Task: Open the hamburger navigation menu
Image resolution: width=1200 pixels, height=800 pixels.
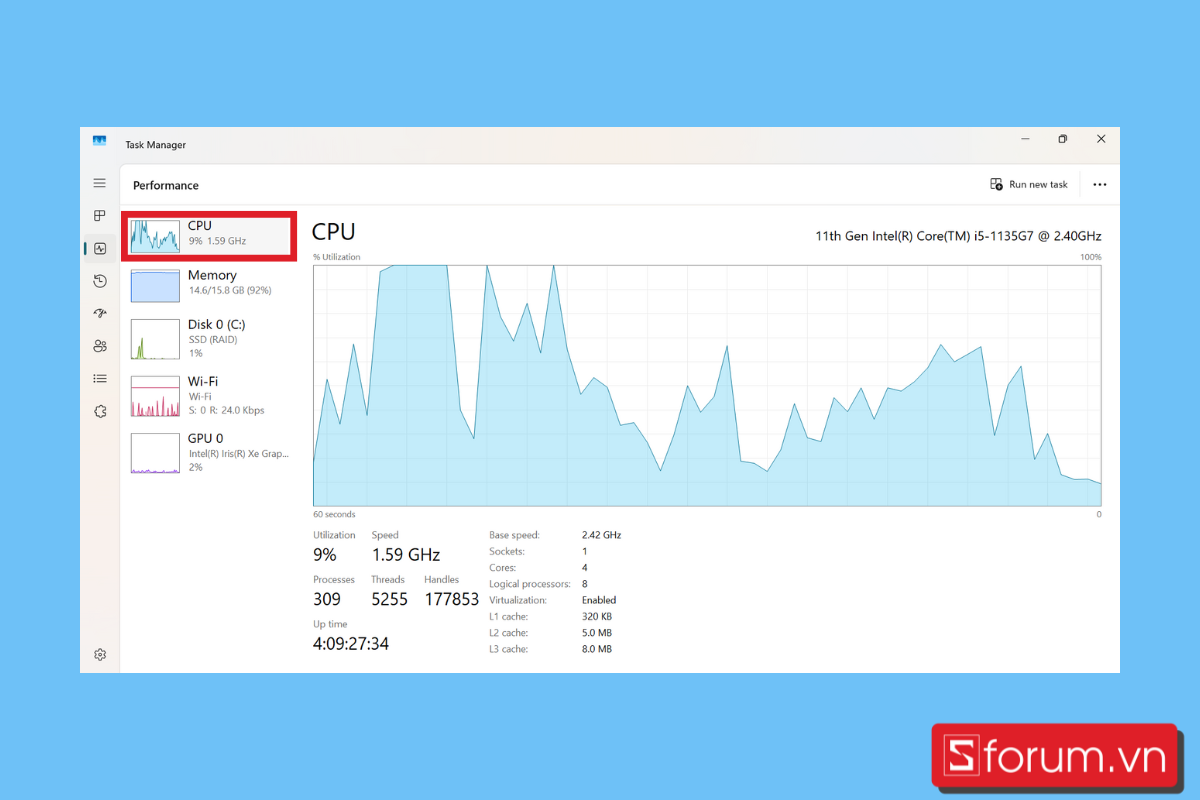Action: (x=100, y=183)
